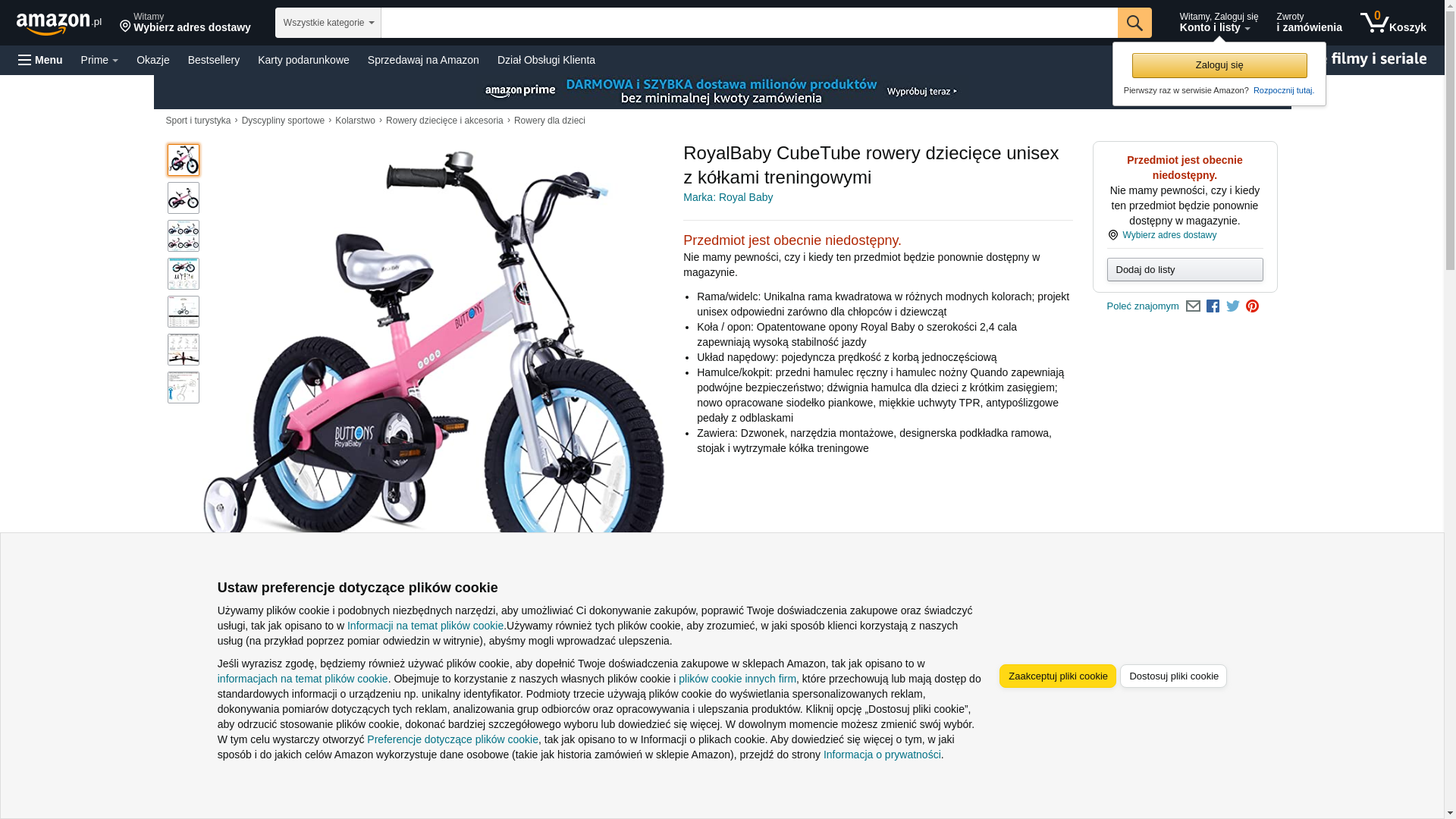Click Dostosuj pliki cookie button

pos(1173,676)
